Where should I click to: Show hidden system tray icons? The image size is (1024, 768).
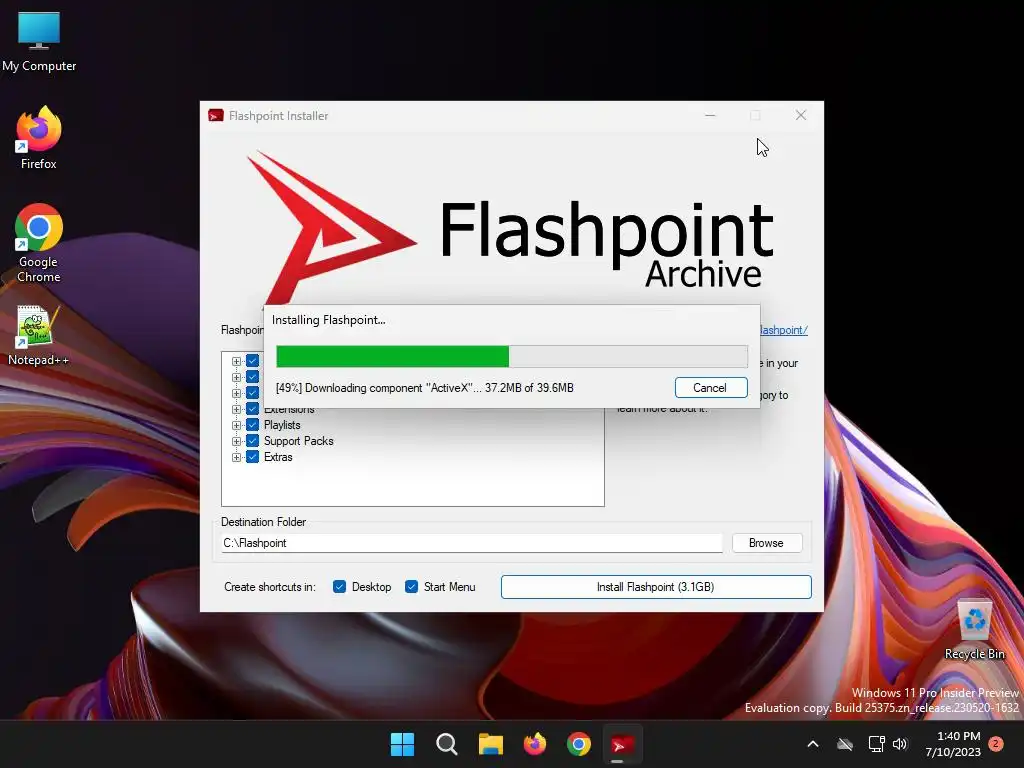pos(813,744)
